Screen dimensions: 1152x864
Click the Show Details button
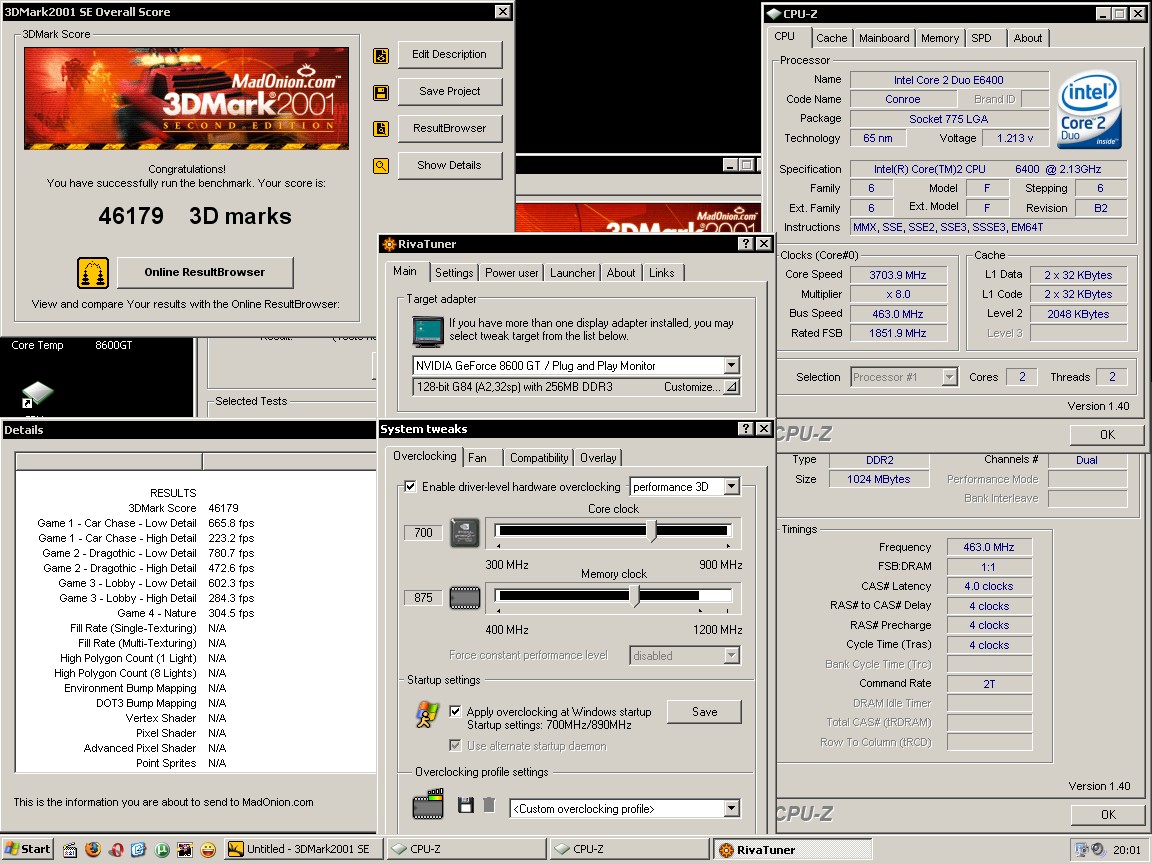pos(450,165)
